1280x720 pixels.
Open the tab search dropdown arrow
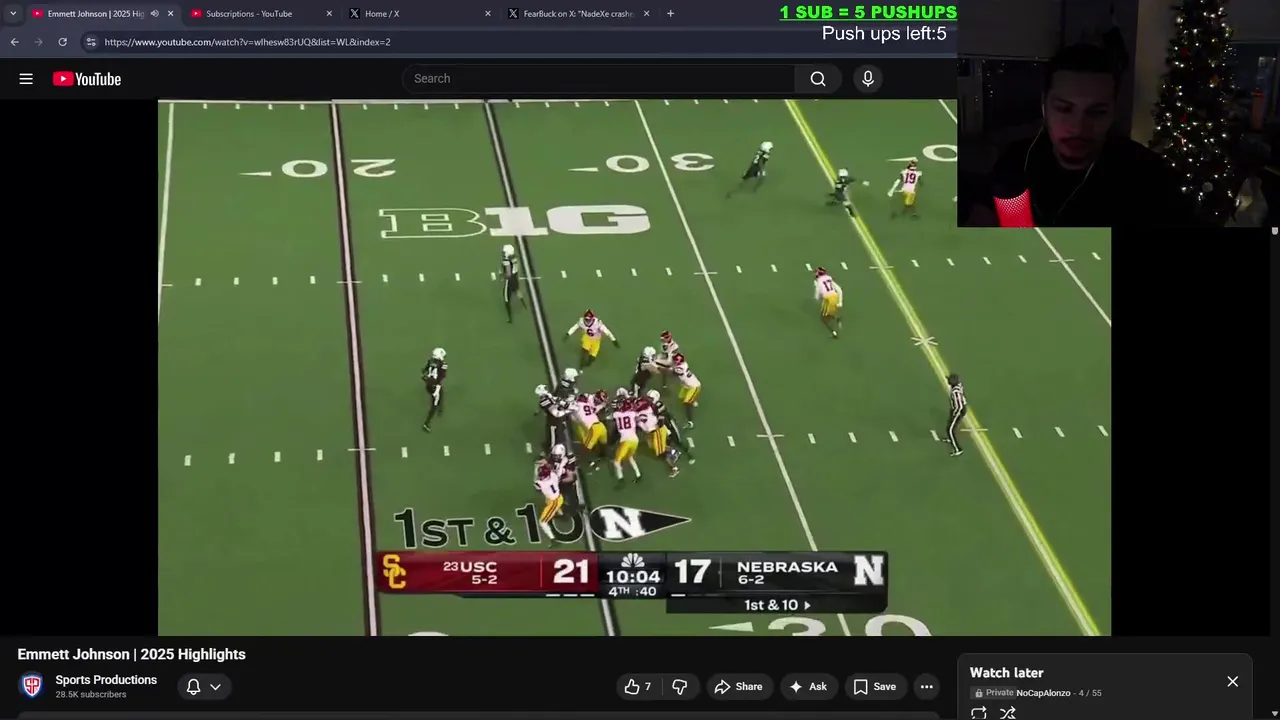tap(12, 13)
